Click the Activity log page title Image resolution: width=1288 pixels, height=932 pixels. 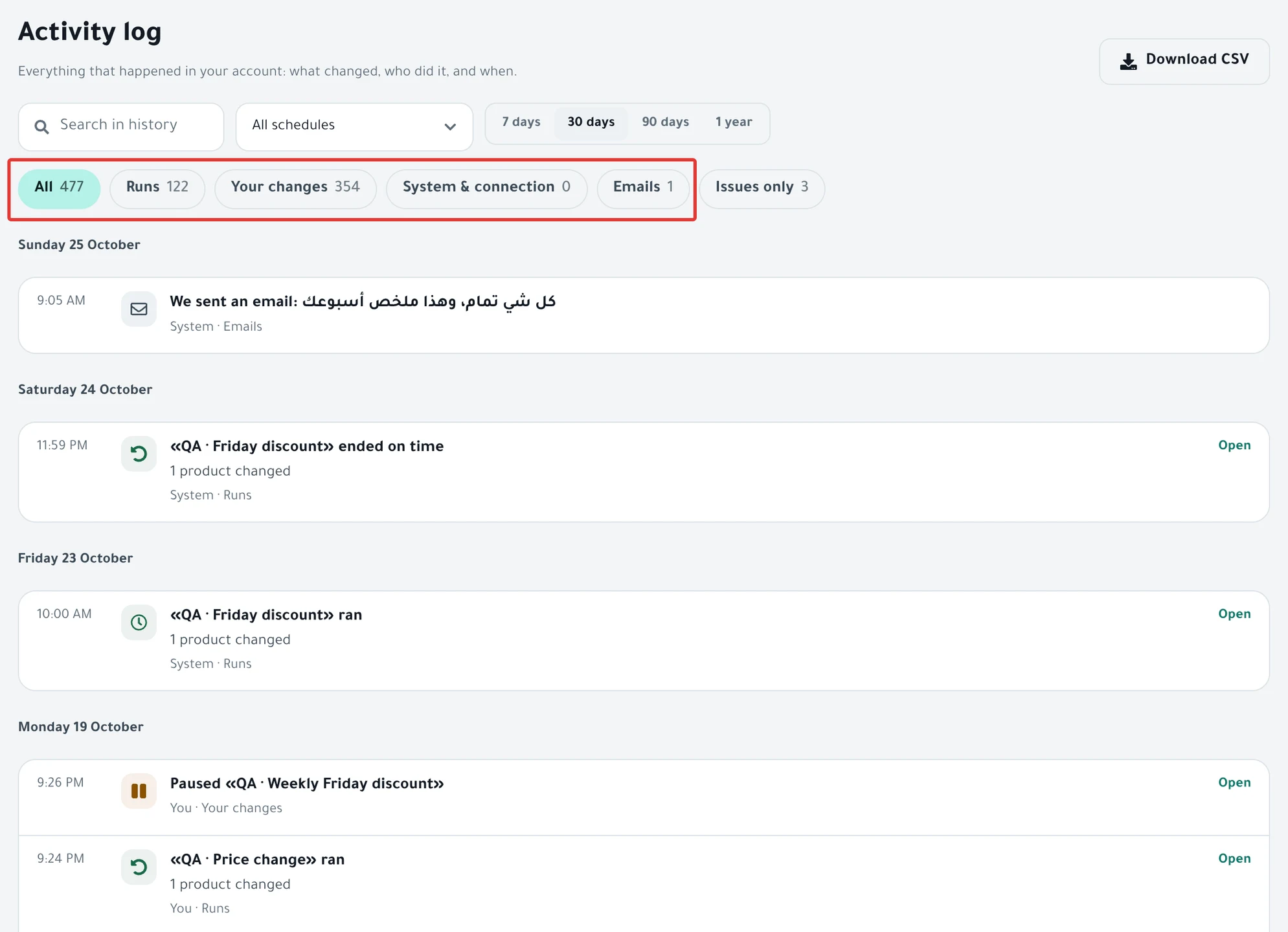point(90,32)
